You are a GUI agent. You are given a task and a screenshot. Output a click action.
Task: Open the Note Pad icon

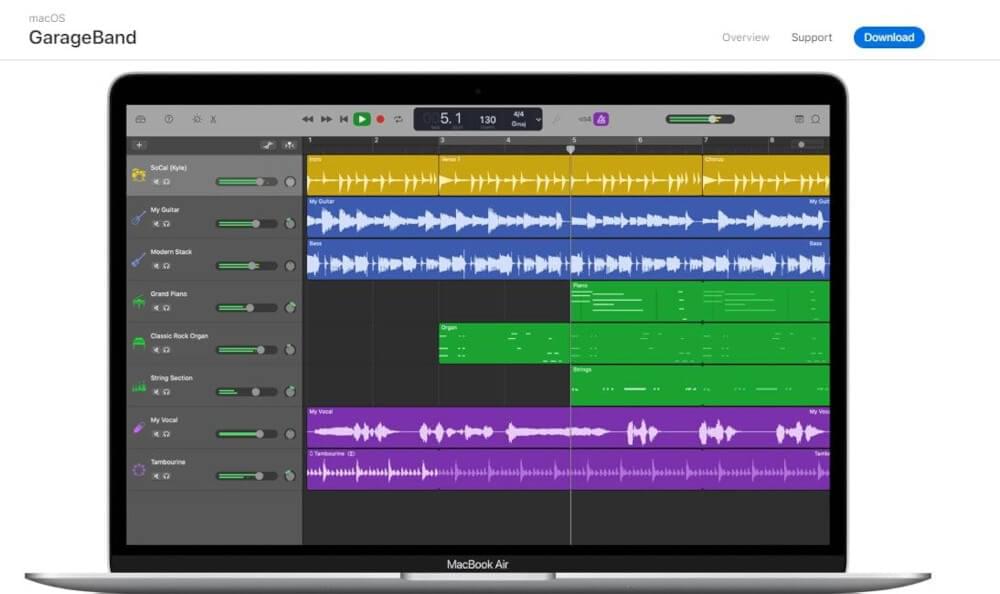point(799,119)
